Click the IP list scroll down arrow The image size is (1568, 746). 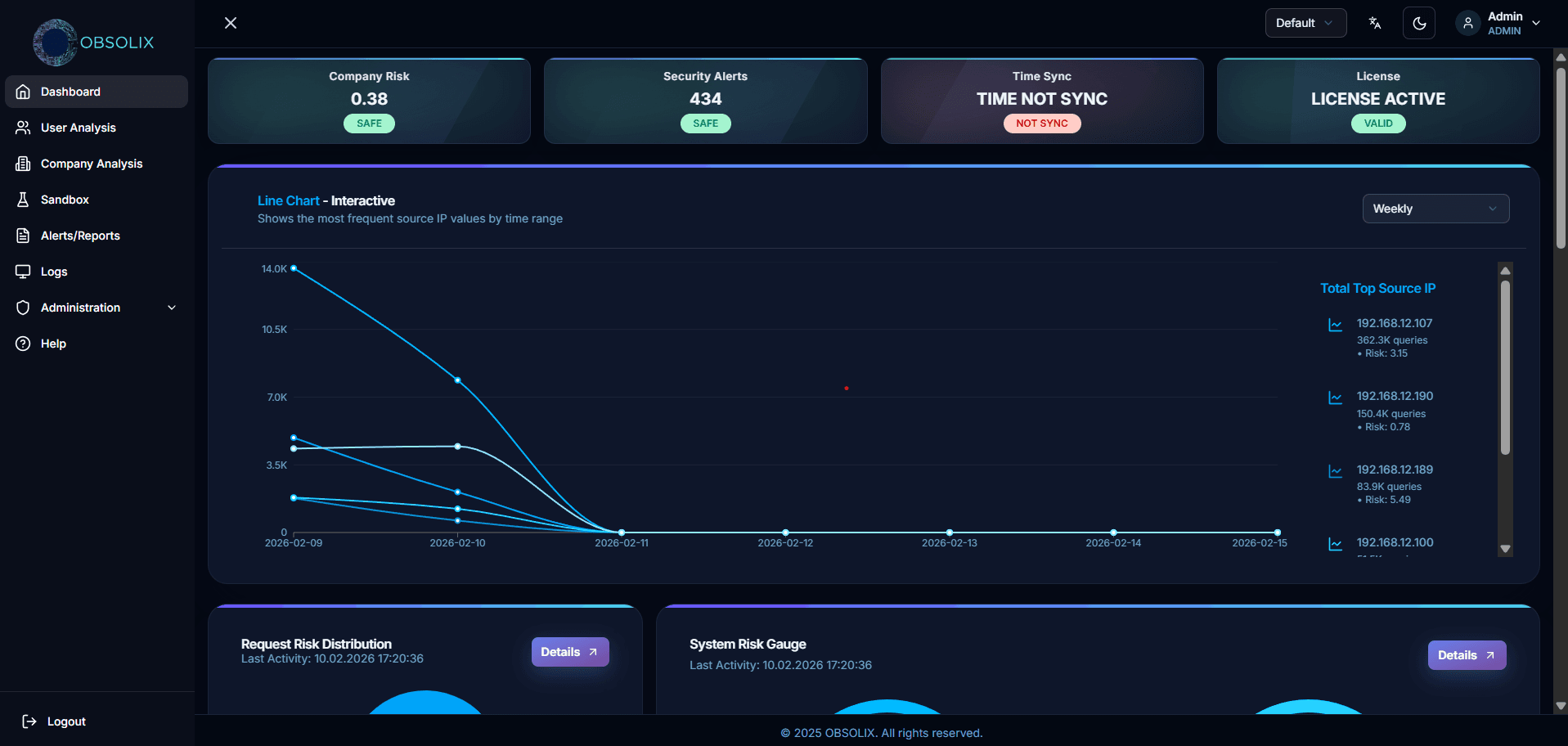point(1505,549)
